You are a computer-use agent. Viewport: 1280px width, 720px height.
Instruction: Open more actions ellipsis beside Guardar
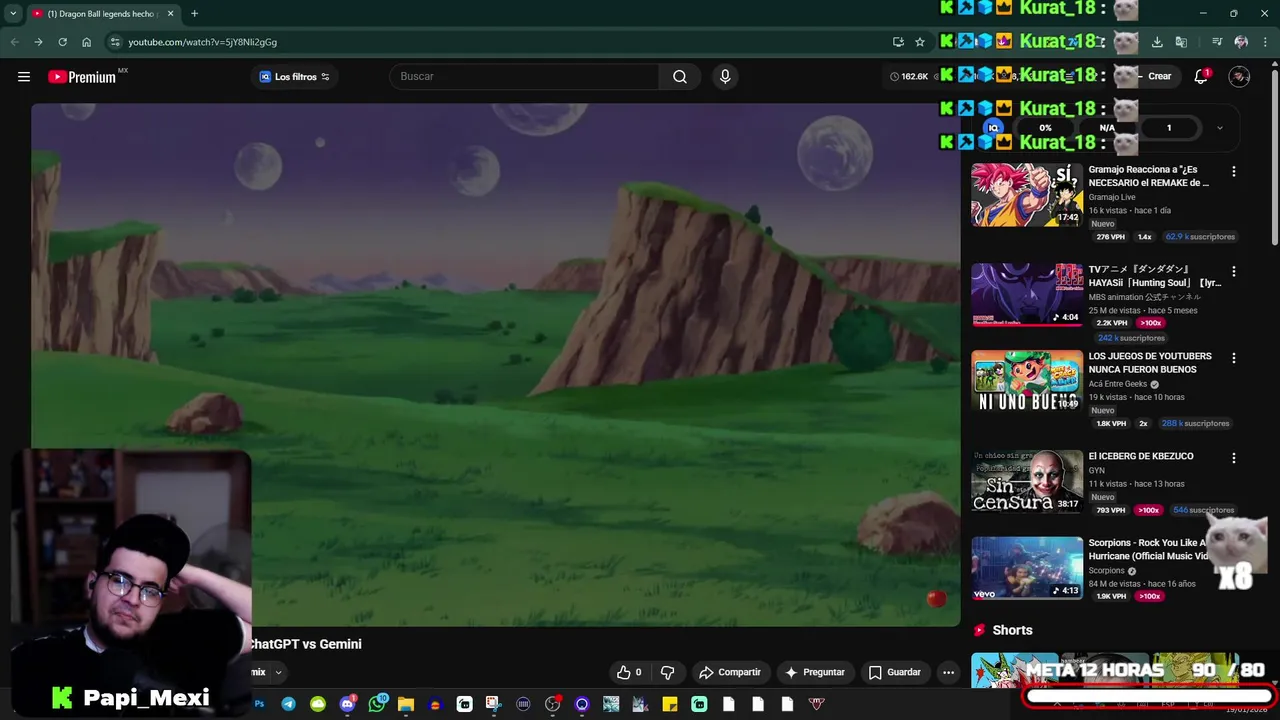948,673
